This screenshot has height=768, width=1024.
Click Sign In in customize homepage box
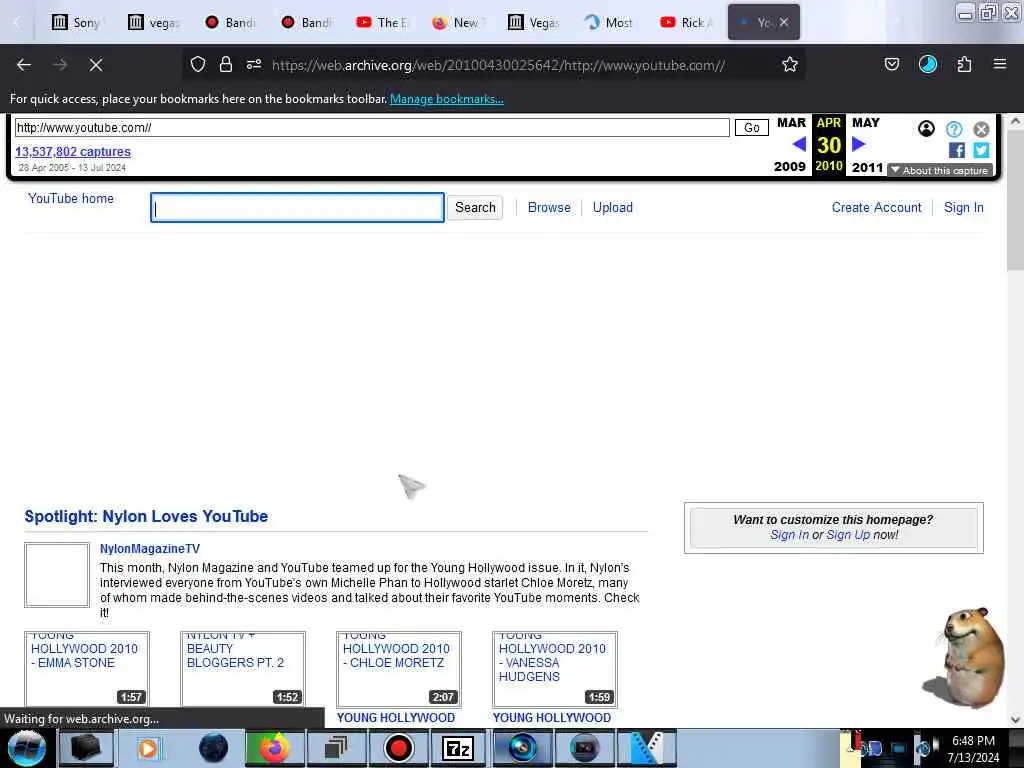pos(789,535)
